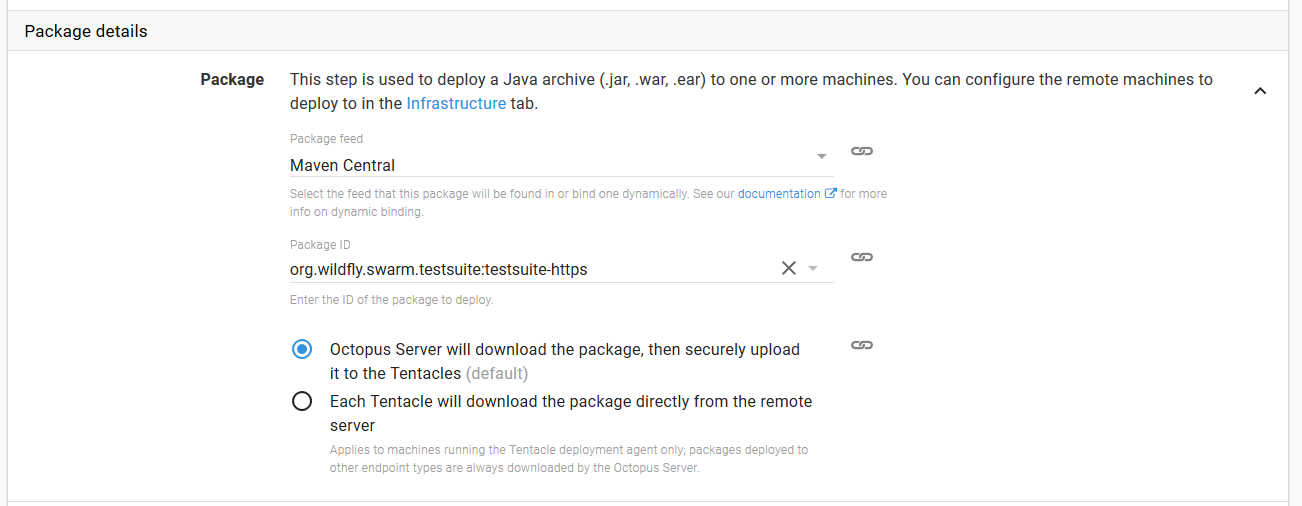Image resolution: width=1302 pixels, height=506 pixels.
Task: Click bind icon beside Package ID
Action: pos(861,257)
